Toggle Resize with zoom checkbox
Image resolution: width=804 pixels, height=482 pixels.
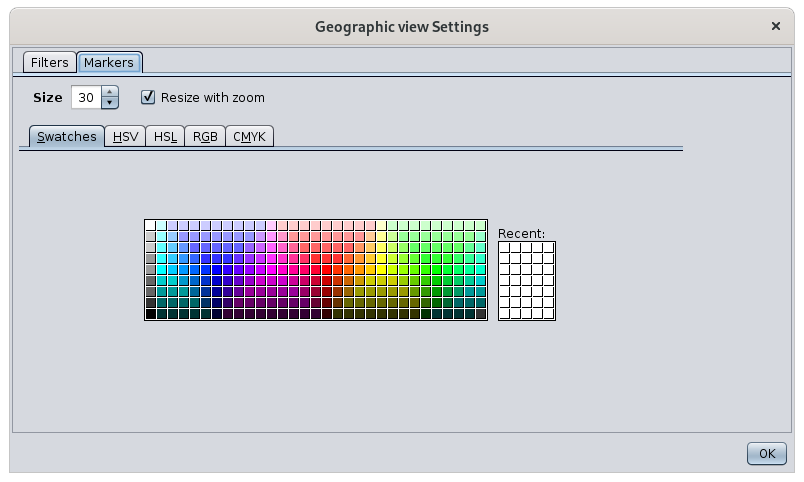pos(148,97)
